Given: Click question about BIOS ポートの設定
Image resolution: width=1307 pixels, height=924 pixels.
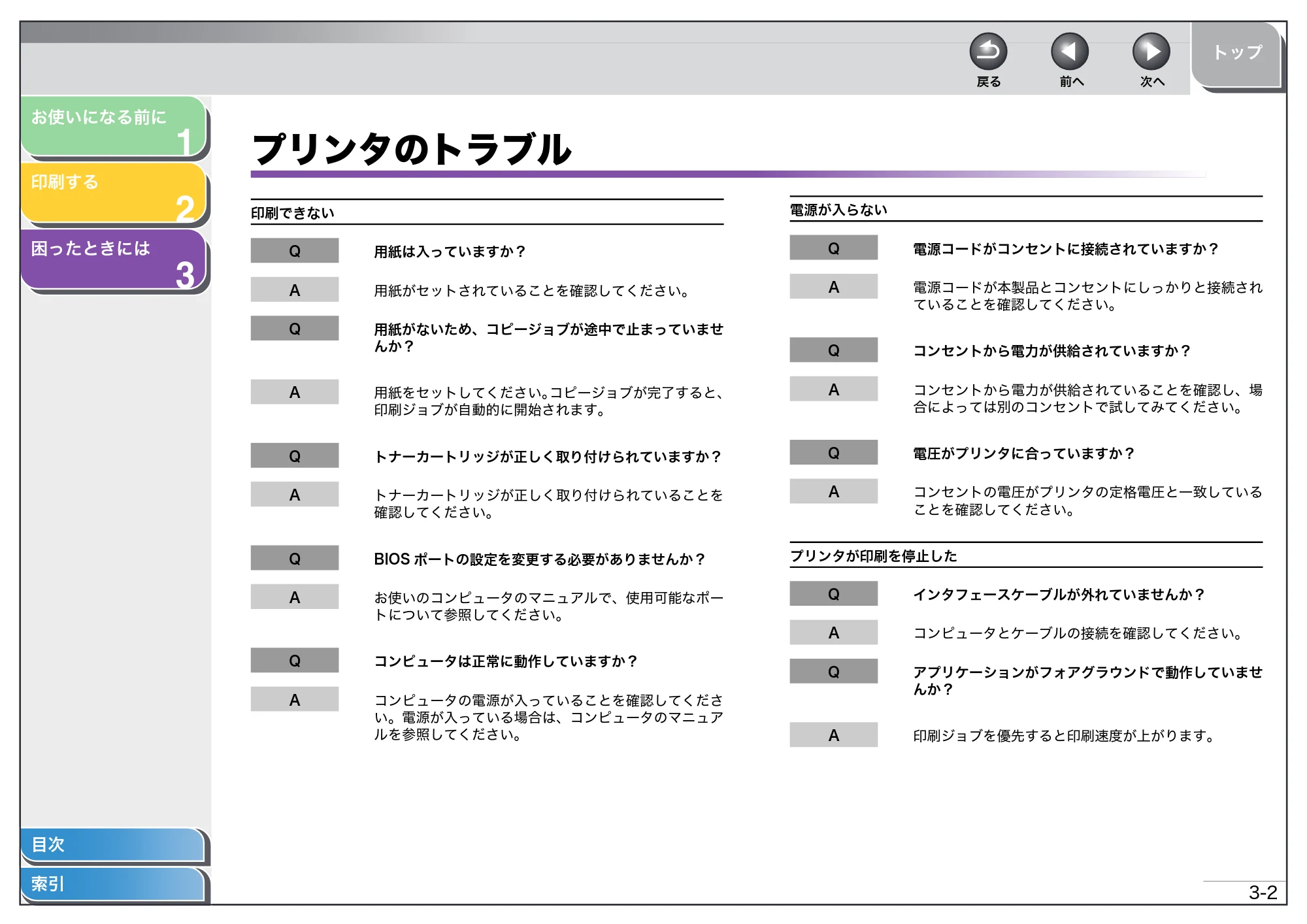Looking at the screenshot, I should click(x=540, y=559).
